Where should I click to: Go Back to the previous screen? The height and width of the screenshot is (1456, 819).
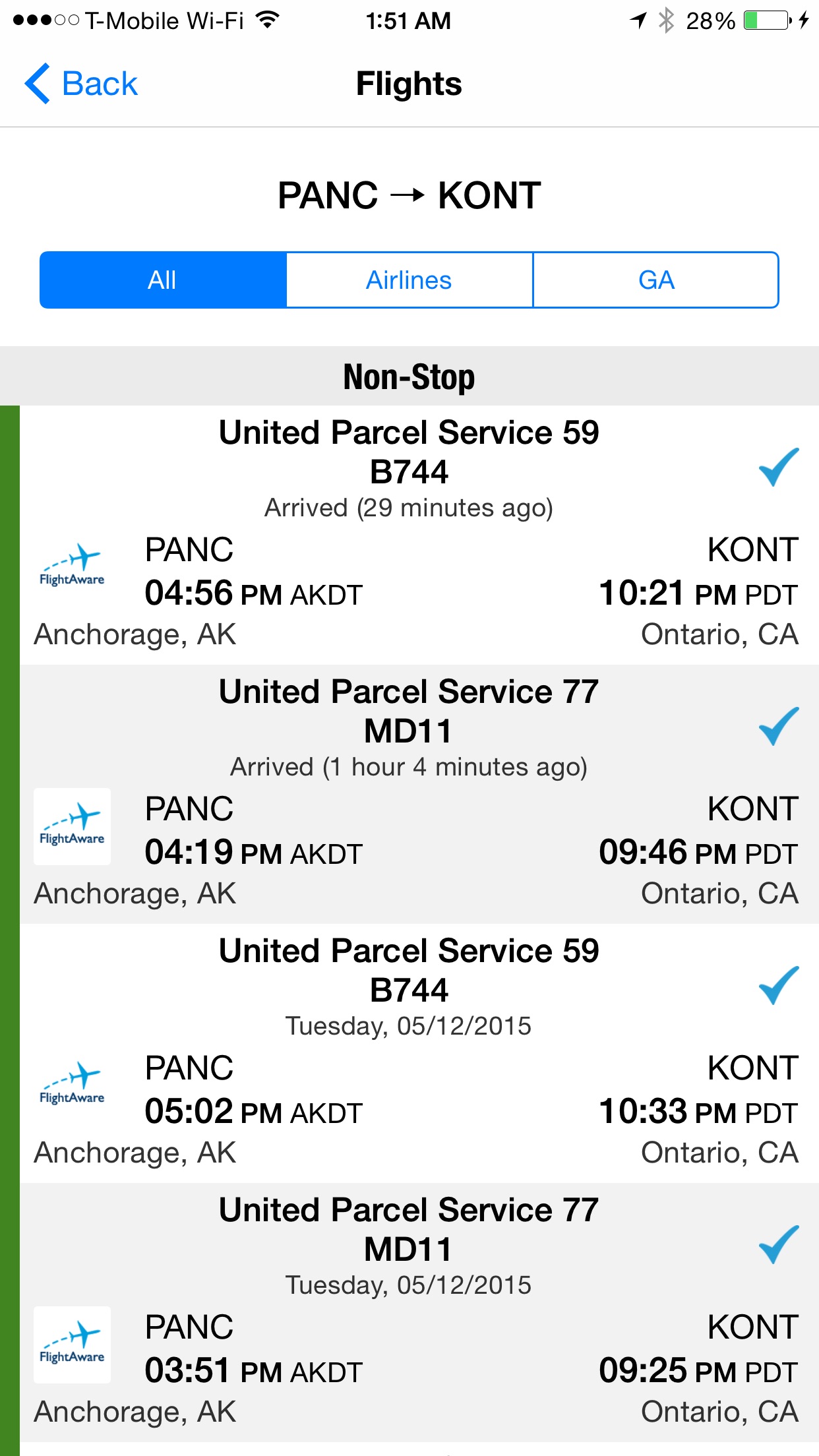click(x=81, y=84)
